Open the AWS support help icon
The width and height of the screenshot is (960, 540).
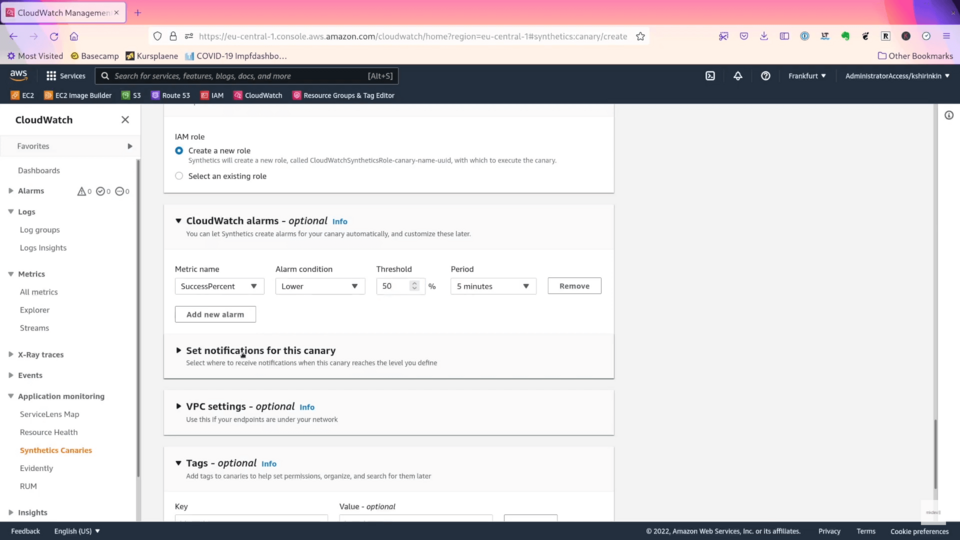(x=765, y=76)
